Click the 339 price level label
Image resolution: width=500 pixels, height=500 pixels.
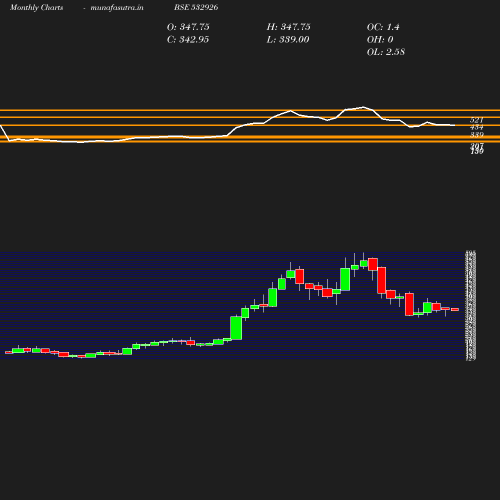coord(477,134)
